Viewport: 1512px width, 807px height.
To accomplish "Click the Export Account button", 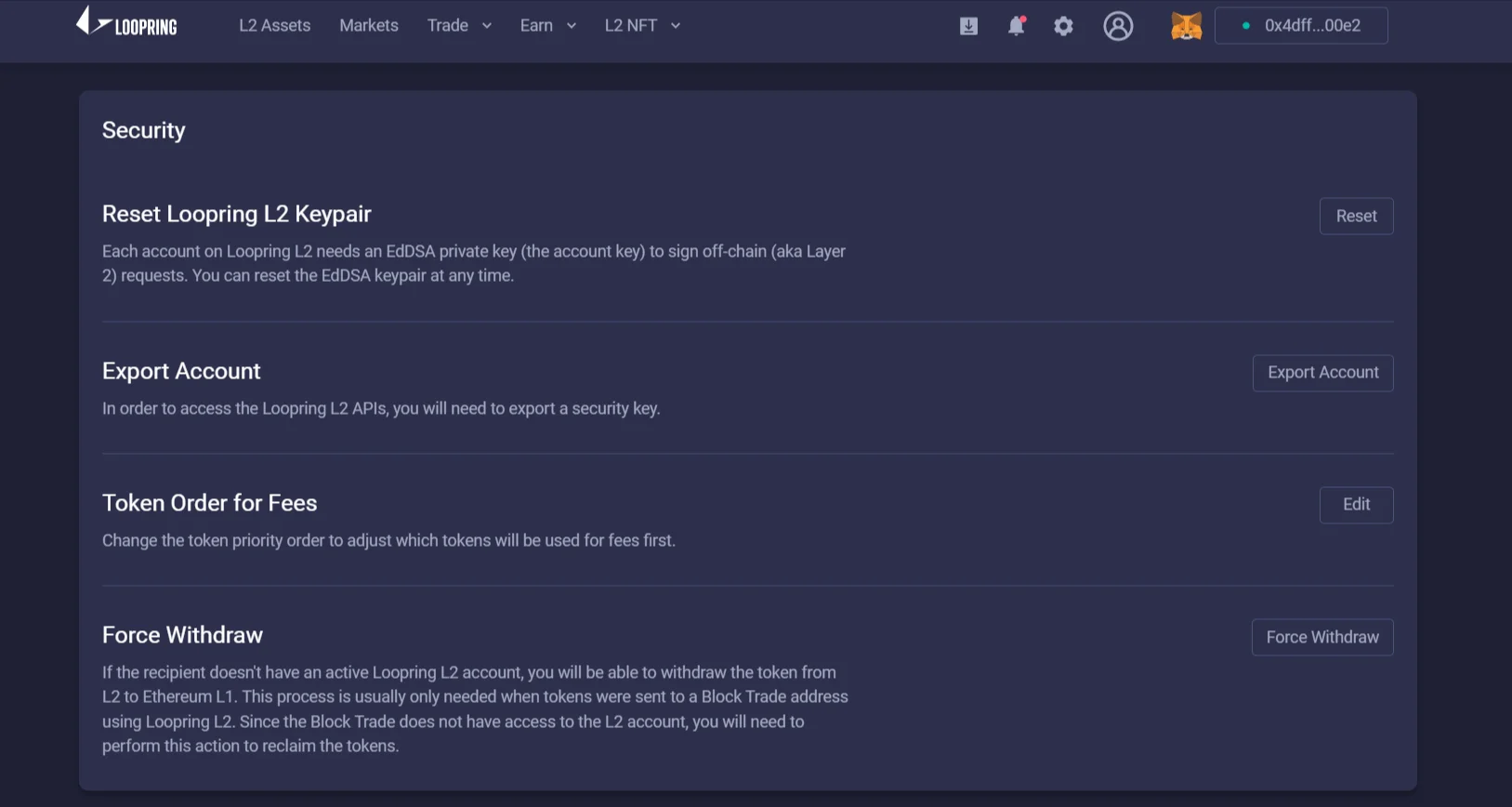I will pyautogui.click(x=1322, y=373).
